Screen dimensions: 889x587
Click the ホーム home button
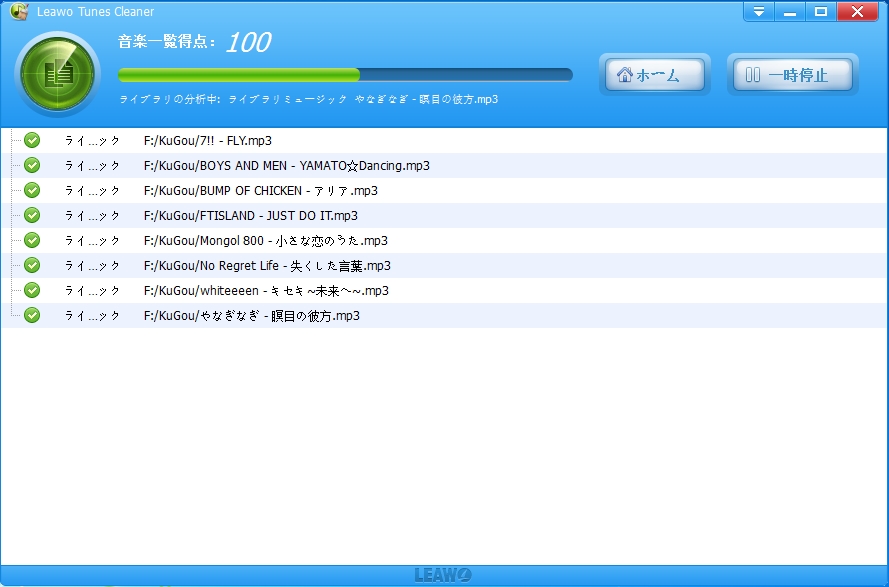tap(654, 75)
